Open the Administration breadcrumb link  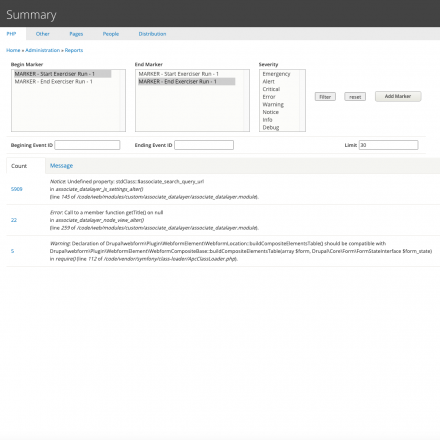(x=43, y=50)
